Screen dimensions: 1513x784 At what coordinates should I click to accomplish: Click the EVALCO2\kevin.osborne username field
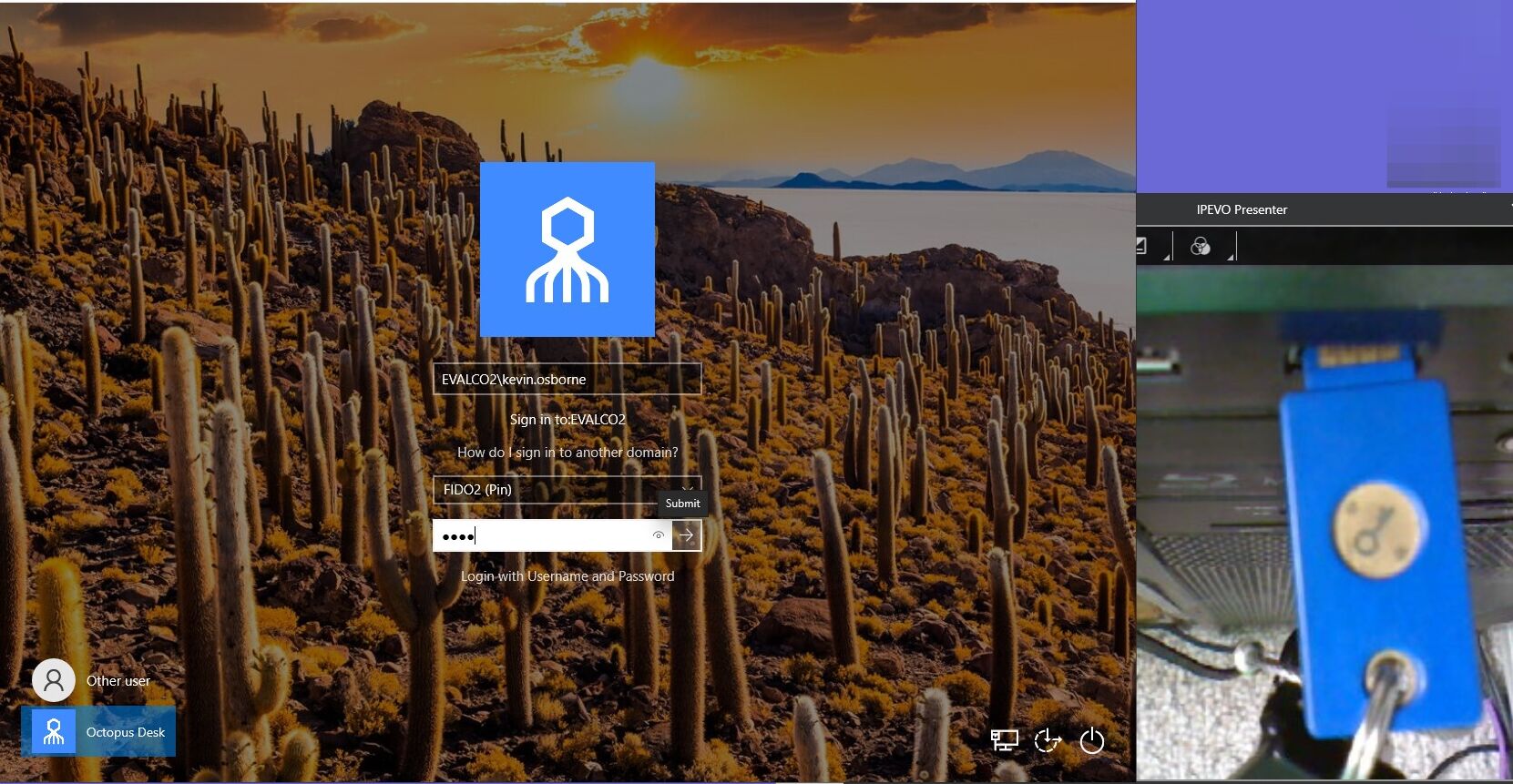[x=567, y=379]
